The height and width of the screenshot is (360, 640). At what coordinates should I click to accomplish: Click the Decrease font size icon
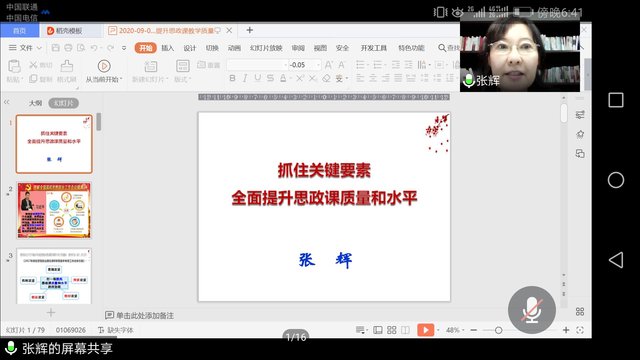(342, 64)
